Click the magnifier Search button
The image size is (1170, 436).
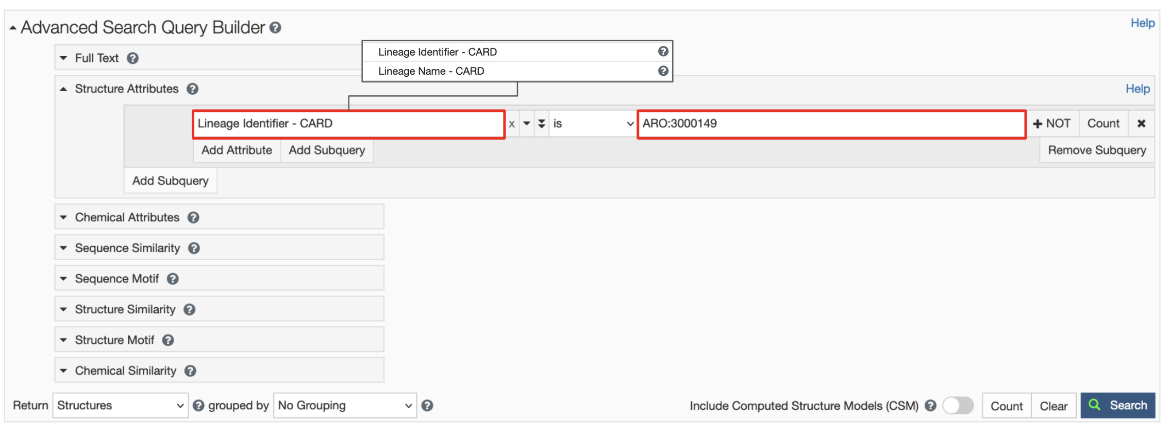(x=1118, y=405)
